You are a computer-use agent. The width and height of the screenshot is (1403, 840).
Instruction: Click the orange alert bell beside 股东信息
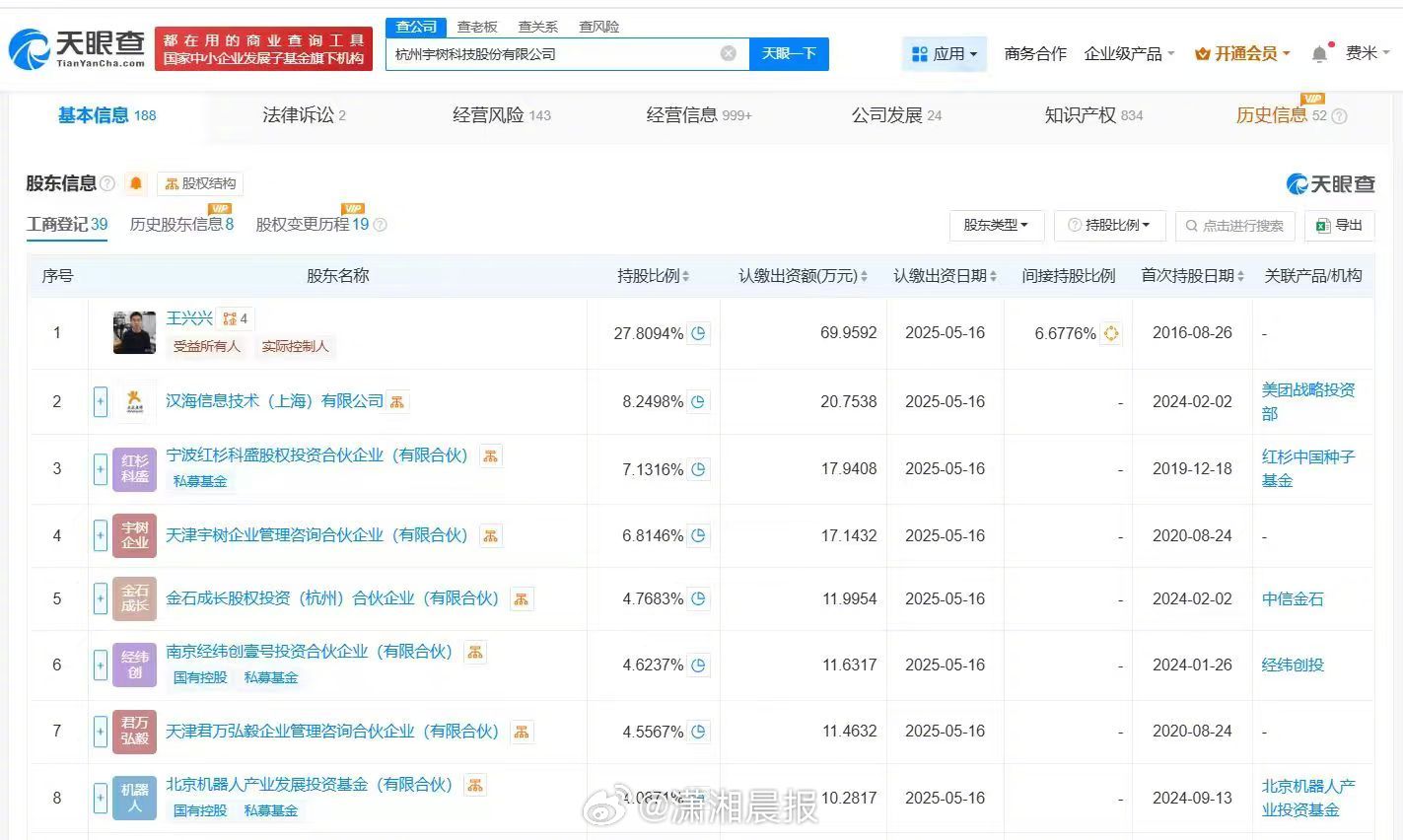pos(136,183)
